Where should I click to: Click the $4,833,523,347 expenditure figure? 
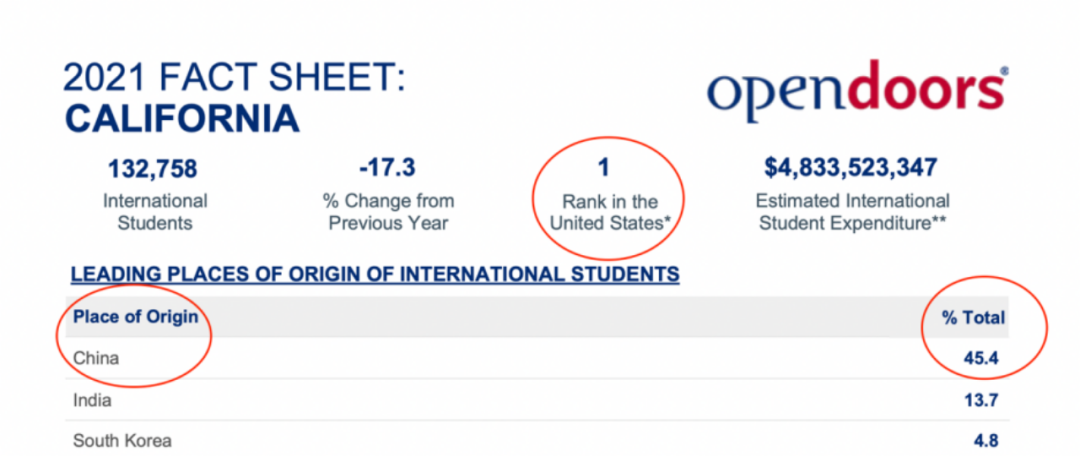pos(851,167)
